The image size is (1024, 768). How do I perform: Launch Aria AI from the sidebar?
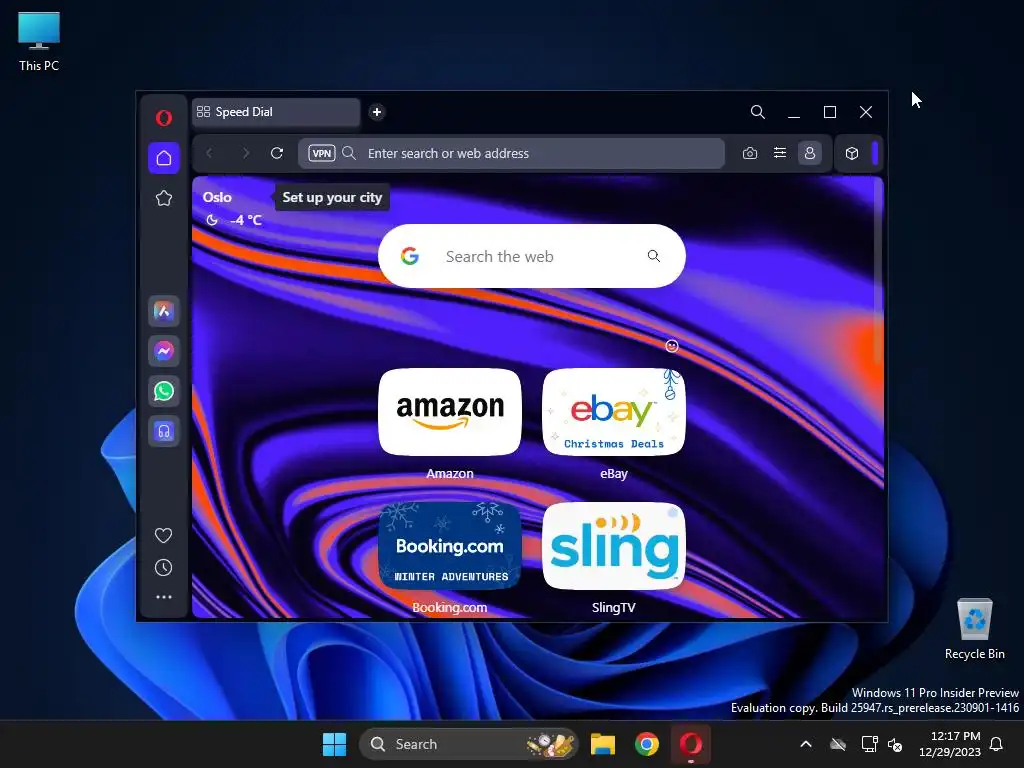(x=164, y=311)
